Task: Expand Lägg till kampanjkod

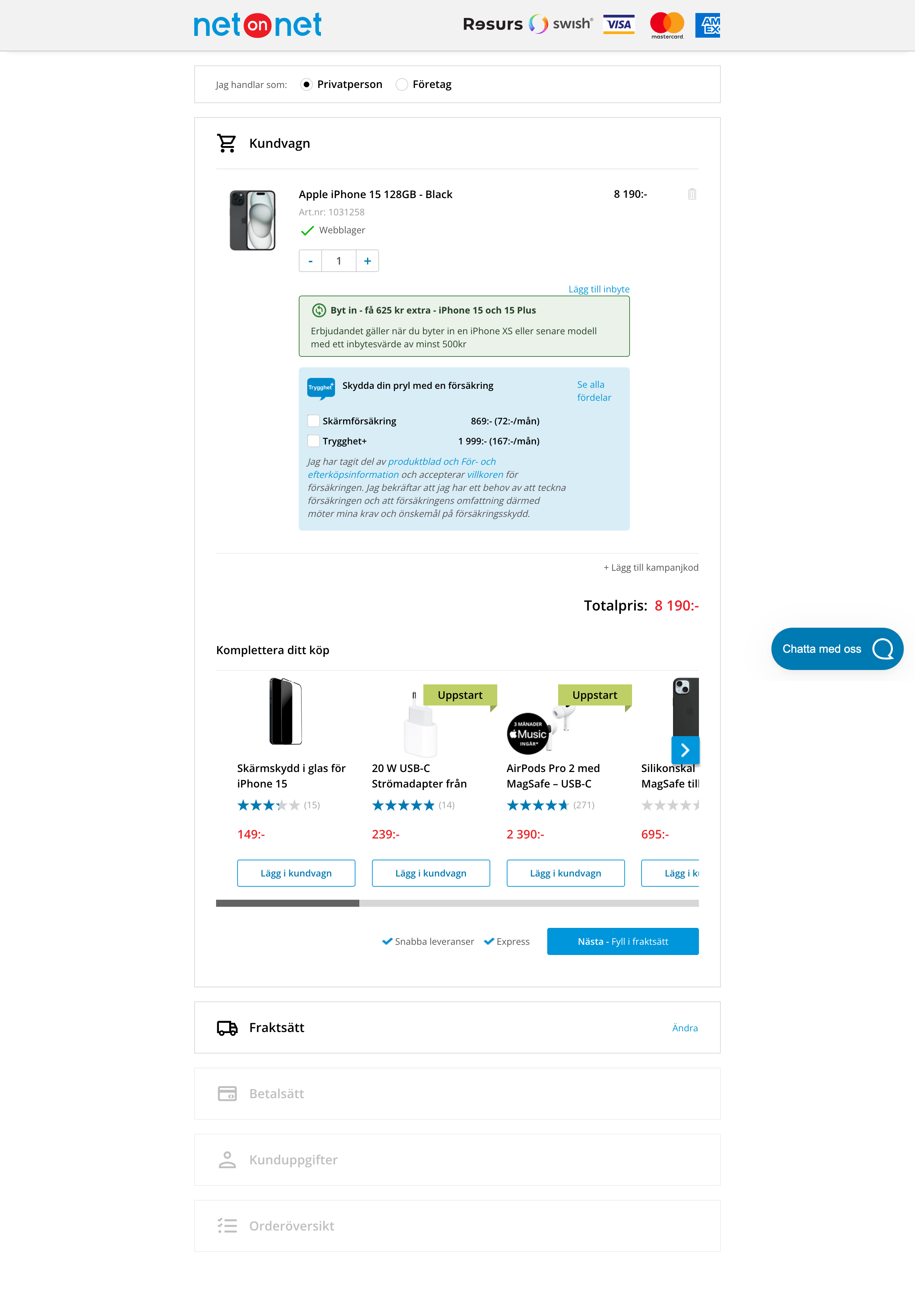Action: [x=651, y=568]
